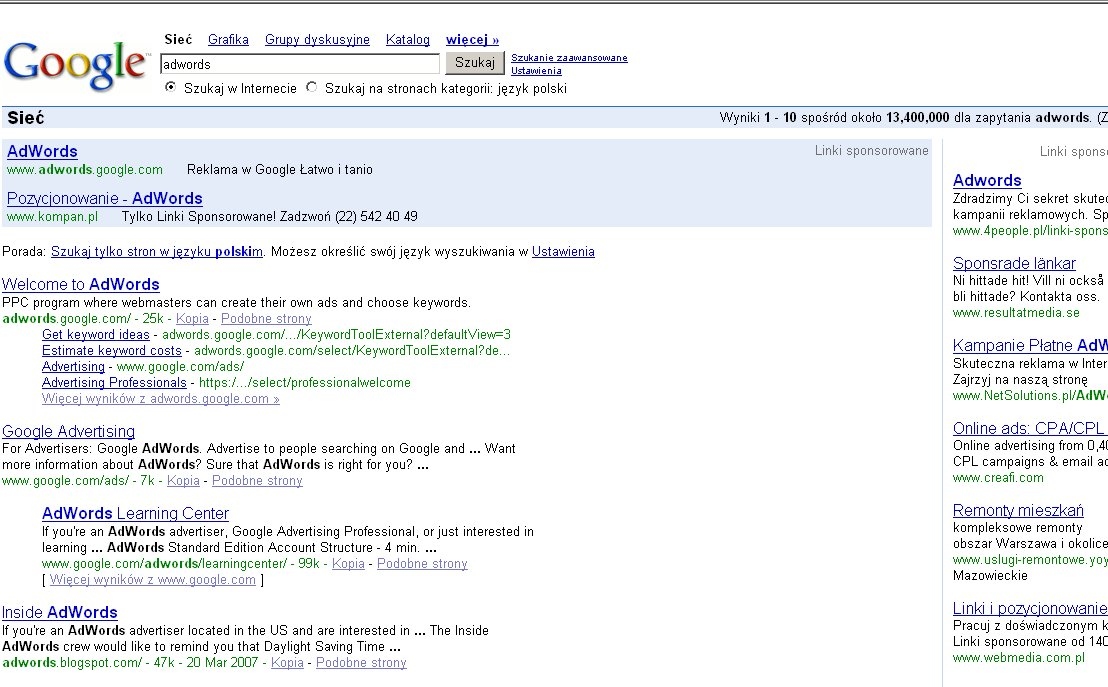Open 'Podobne strony' for learningcenter result
1108x687 pixels.
point(423,563)
